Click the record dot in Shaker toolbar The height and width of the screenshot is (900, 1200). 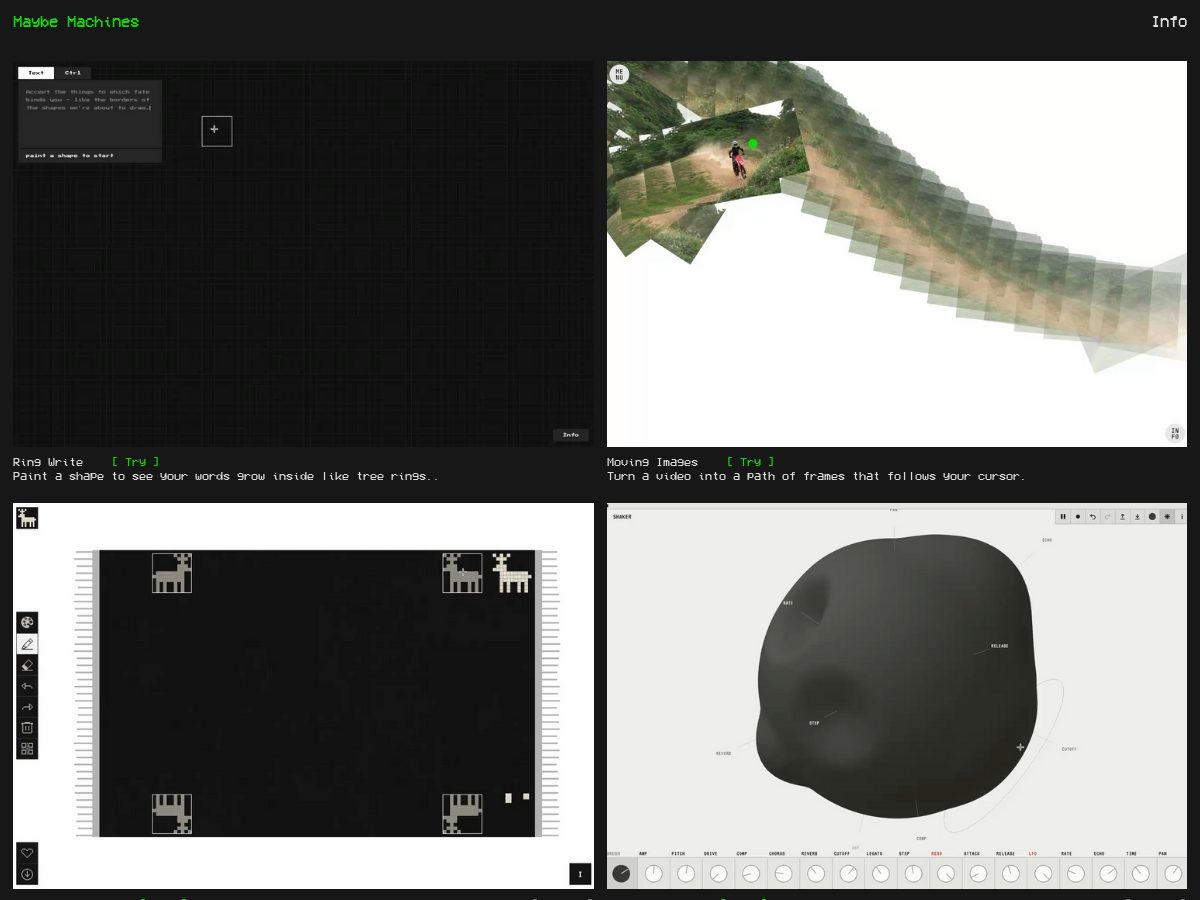[x=1078, y=517]
